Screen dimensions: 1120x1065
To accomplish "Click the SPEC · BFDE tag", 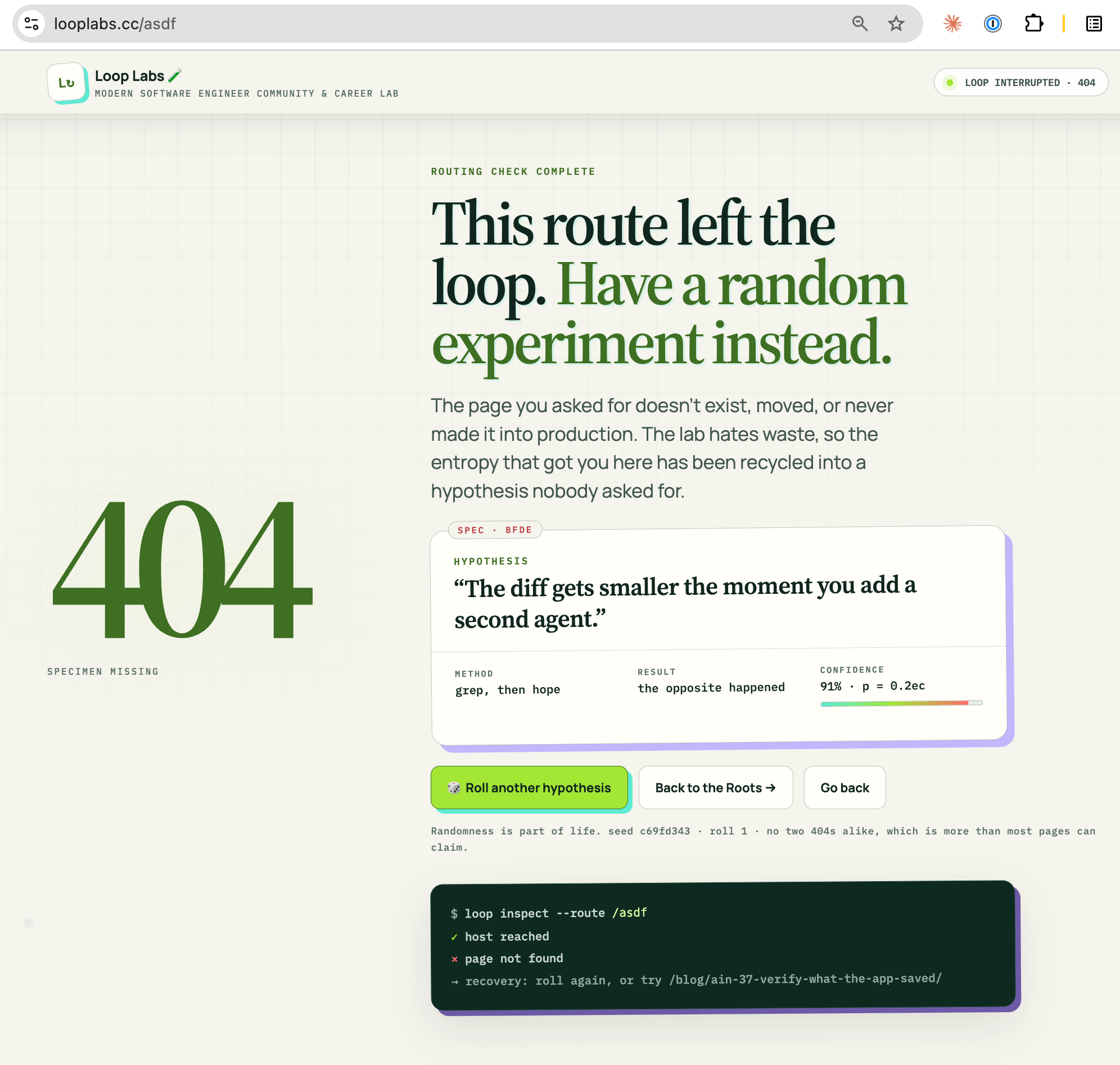I will [x=495, y=530].
